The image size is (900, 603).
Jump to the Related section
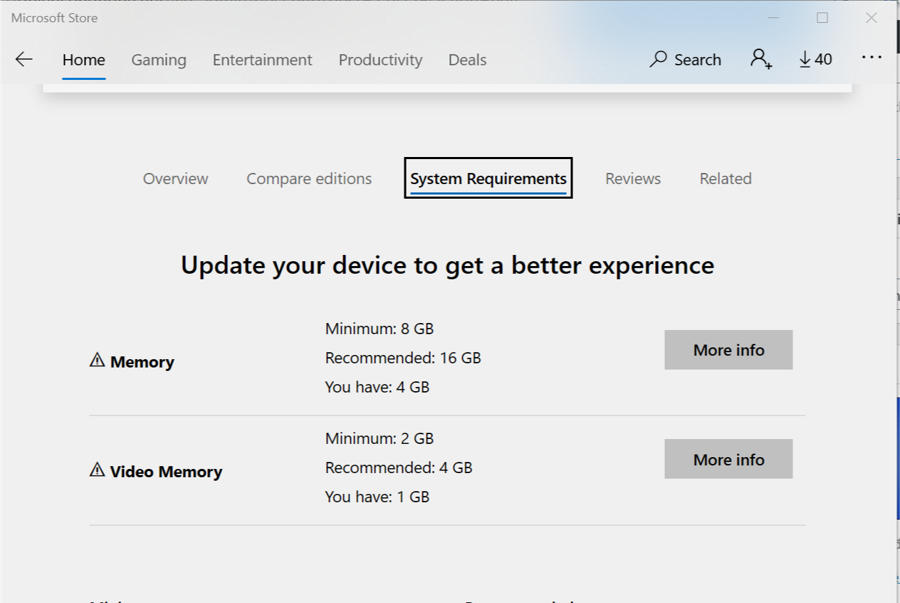pyautogui.click(x=725, y=179)
